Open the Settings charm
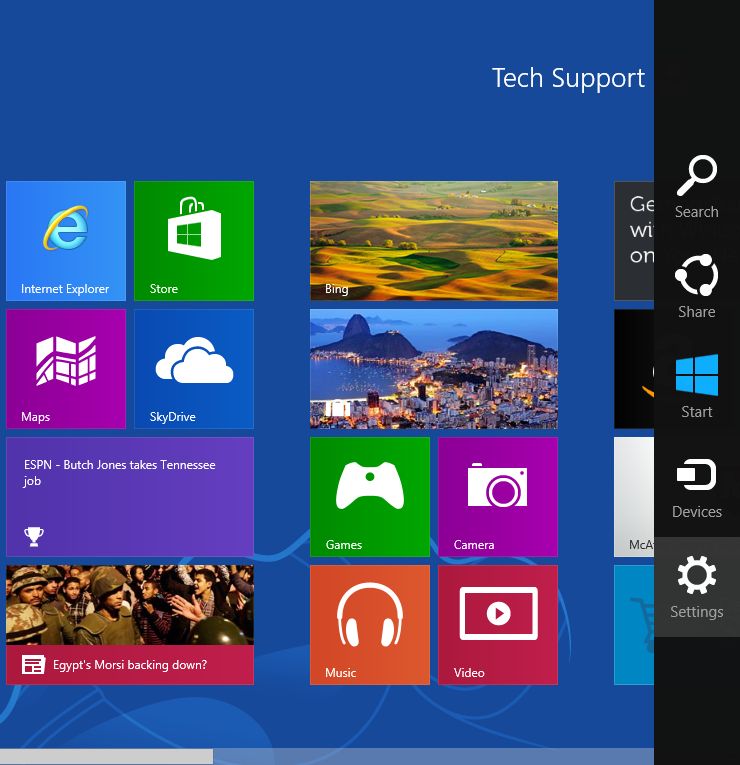Screen dimensions: 740x765 point(697,587)
